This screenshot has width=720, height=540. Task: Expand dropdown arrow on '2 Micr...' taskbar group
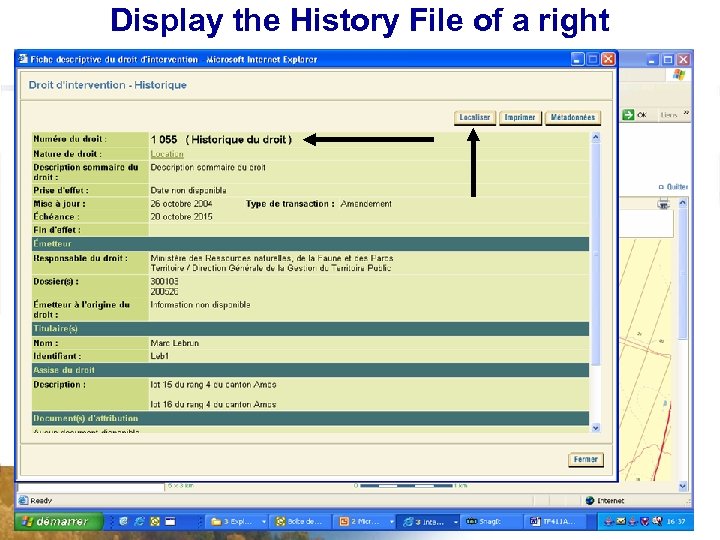392,522
